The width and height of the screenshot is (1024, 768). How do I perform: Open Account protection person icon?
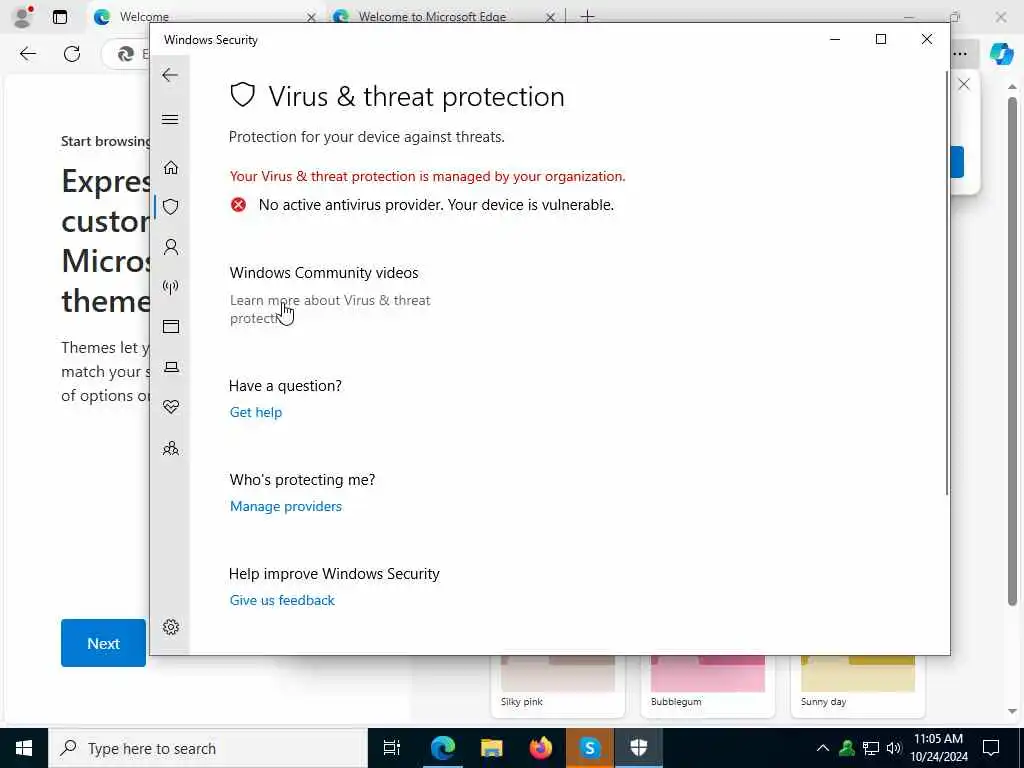click(170, 247)
